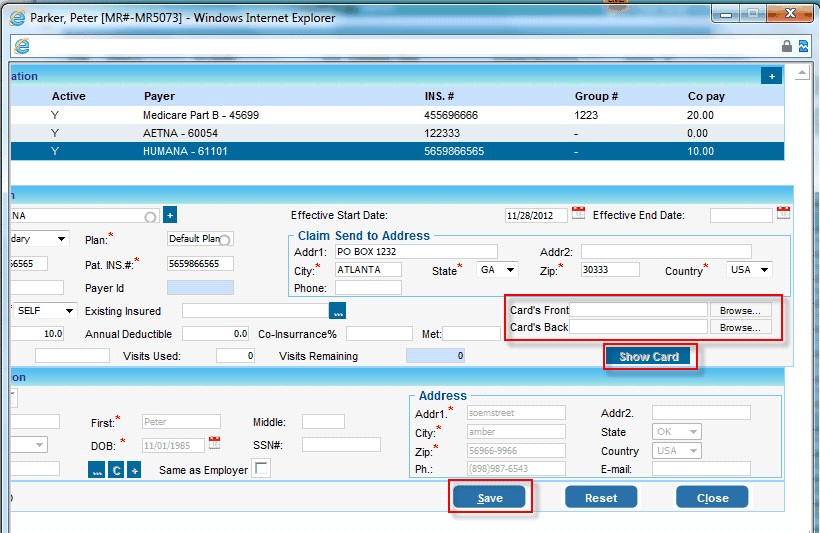Viewport: 820px width, 533px height.
Task: Click ellipsis icon next to Existing Insured
Action: coord(338,311)
